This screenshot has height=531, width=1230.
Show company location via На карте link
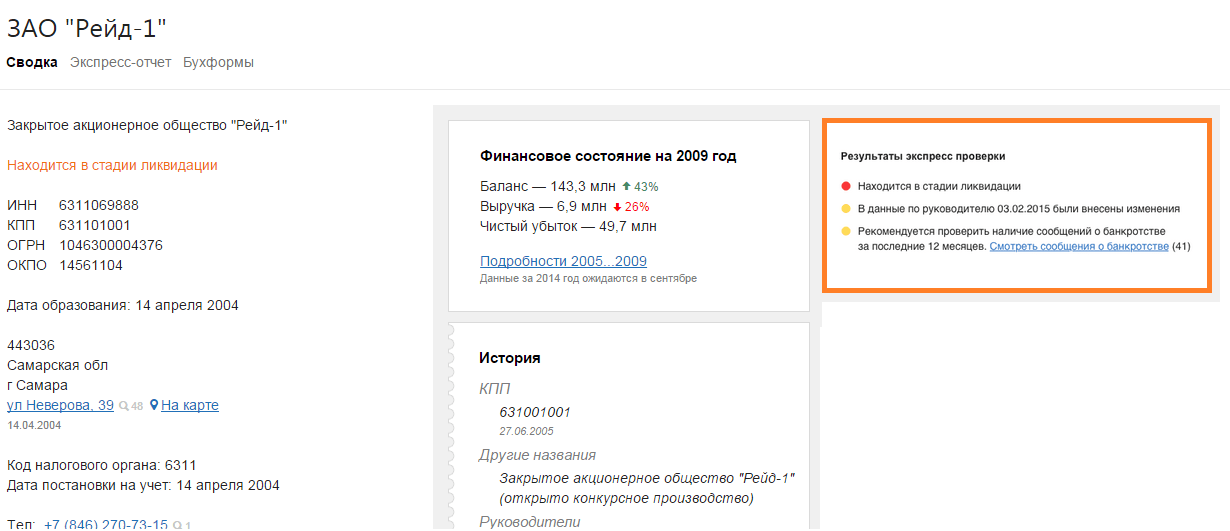pyautogui.click(x=189, y=405)
